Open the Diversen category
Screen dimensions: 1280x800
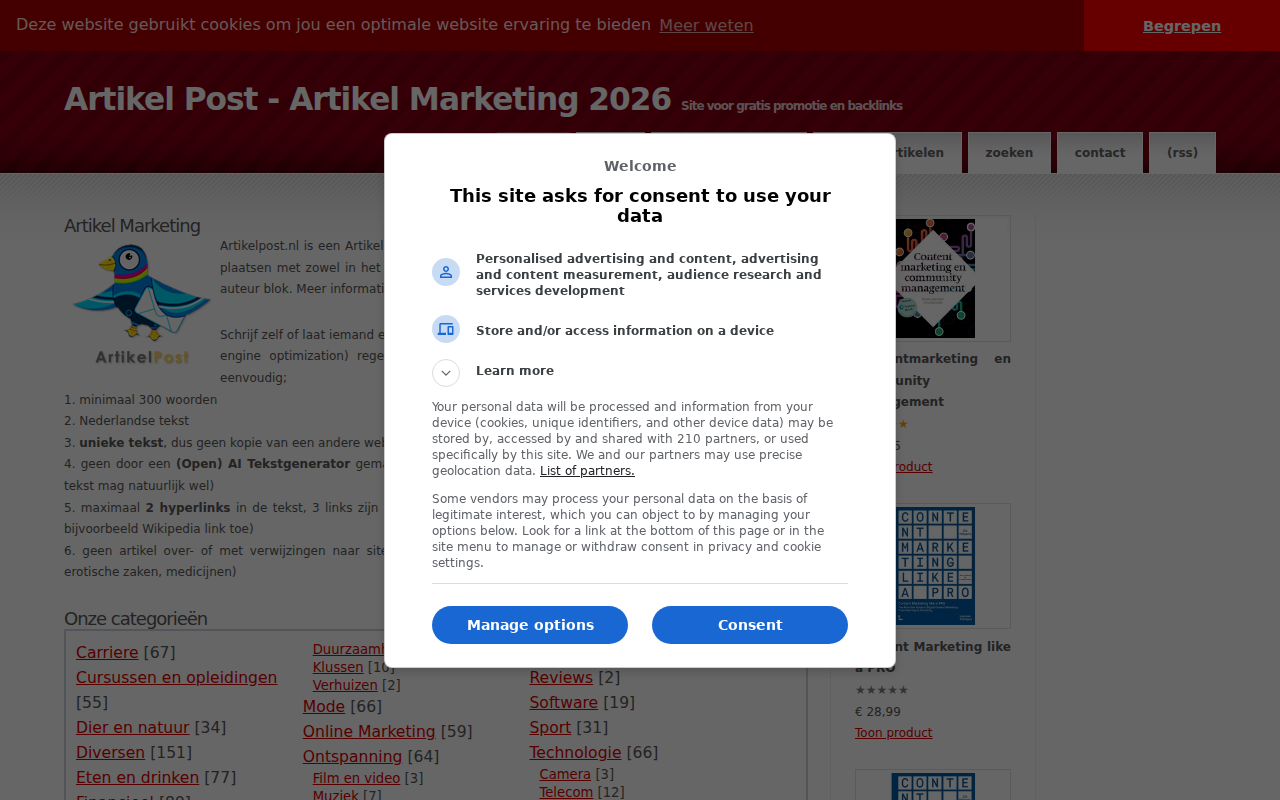[x=110, y=752]
